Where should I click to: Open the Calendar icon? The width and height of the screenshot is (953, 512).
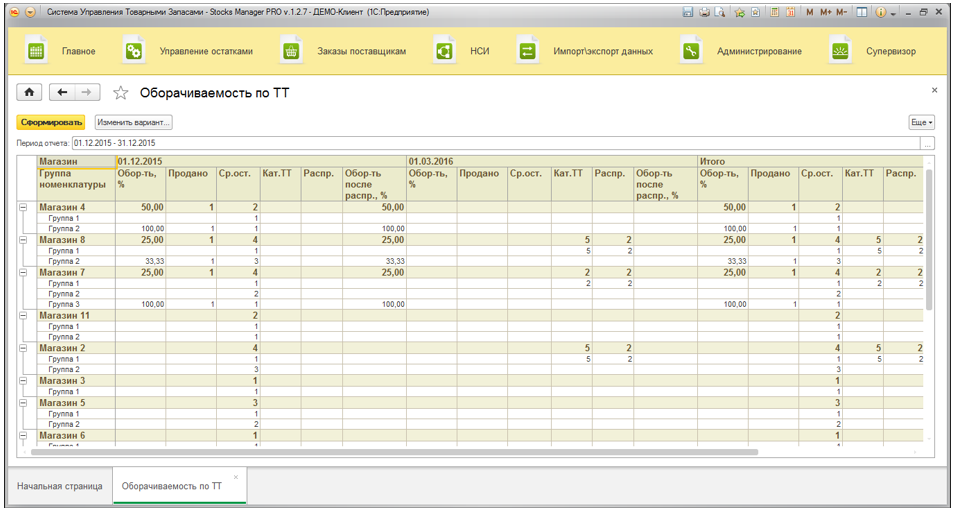pos(791,12)
